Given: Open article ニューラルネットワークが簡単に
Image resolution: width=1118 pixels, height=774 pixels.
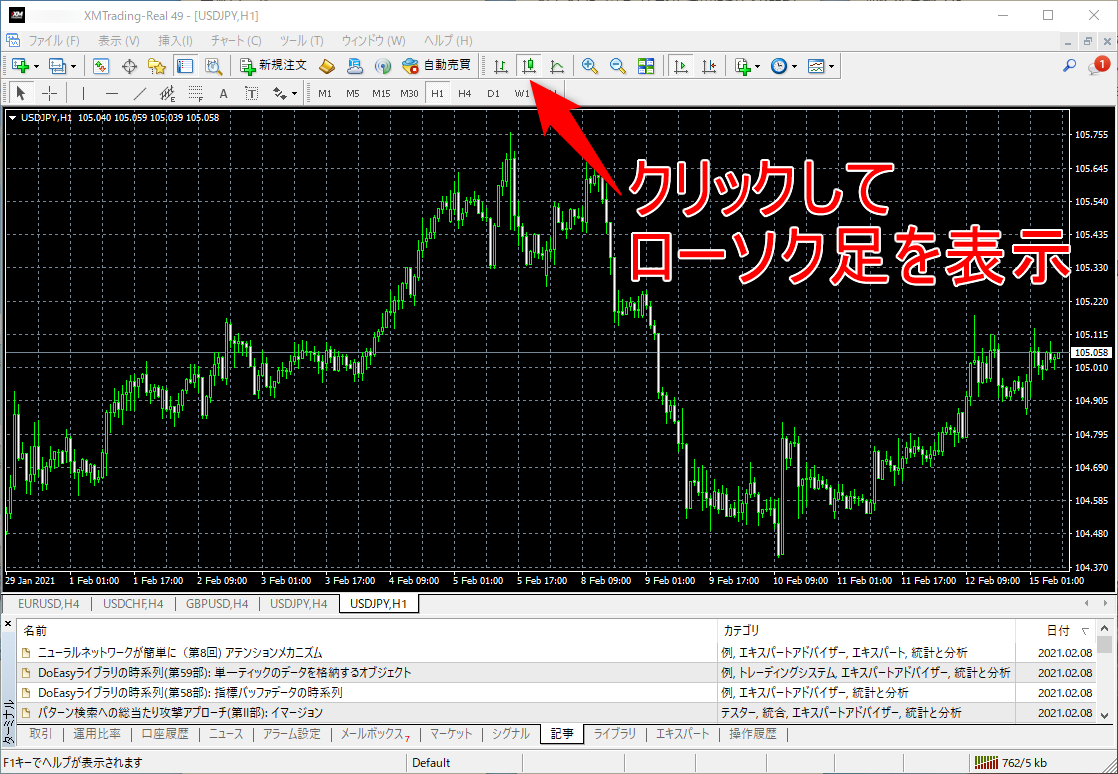Looking at the screenshot, I should click(x=180, y=652).
